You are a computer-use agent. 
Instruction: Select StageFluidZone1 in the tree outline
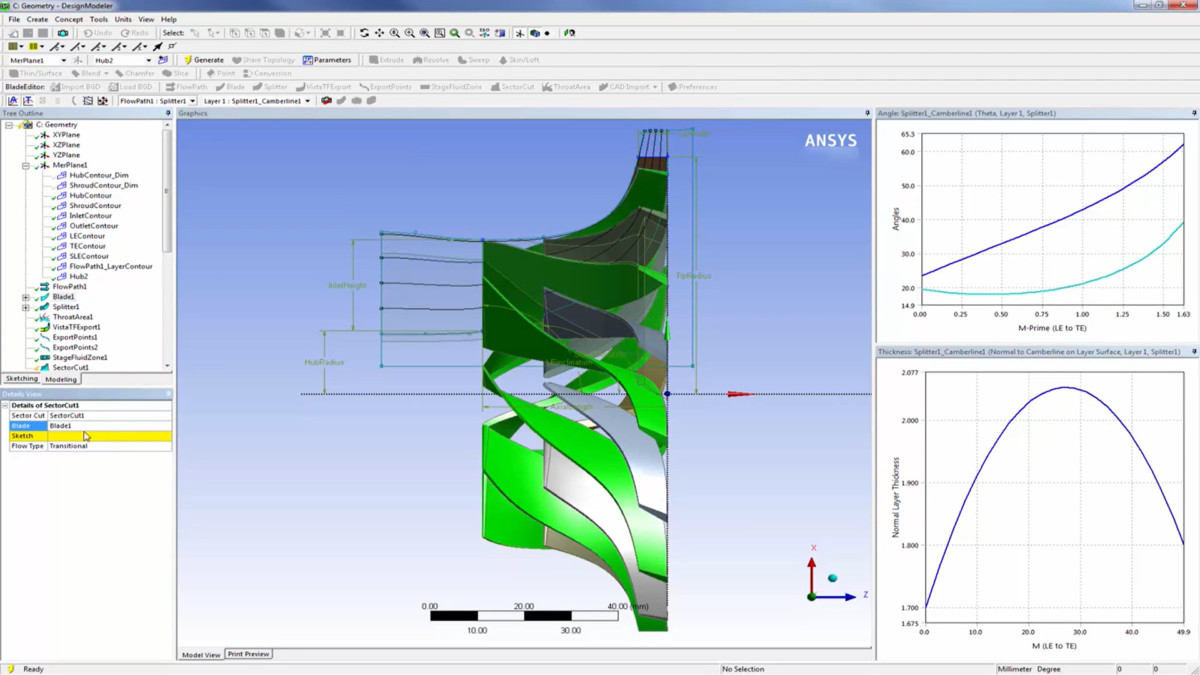[x=79, y=357]
